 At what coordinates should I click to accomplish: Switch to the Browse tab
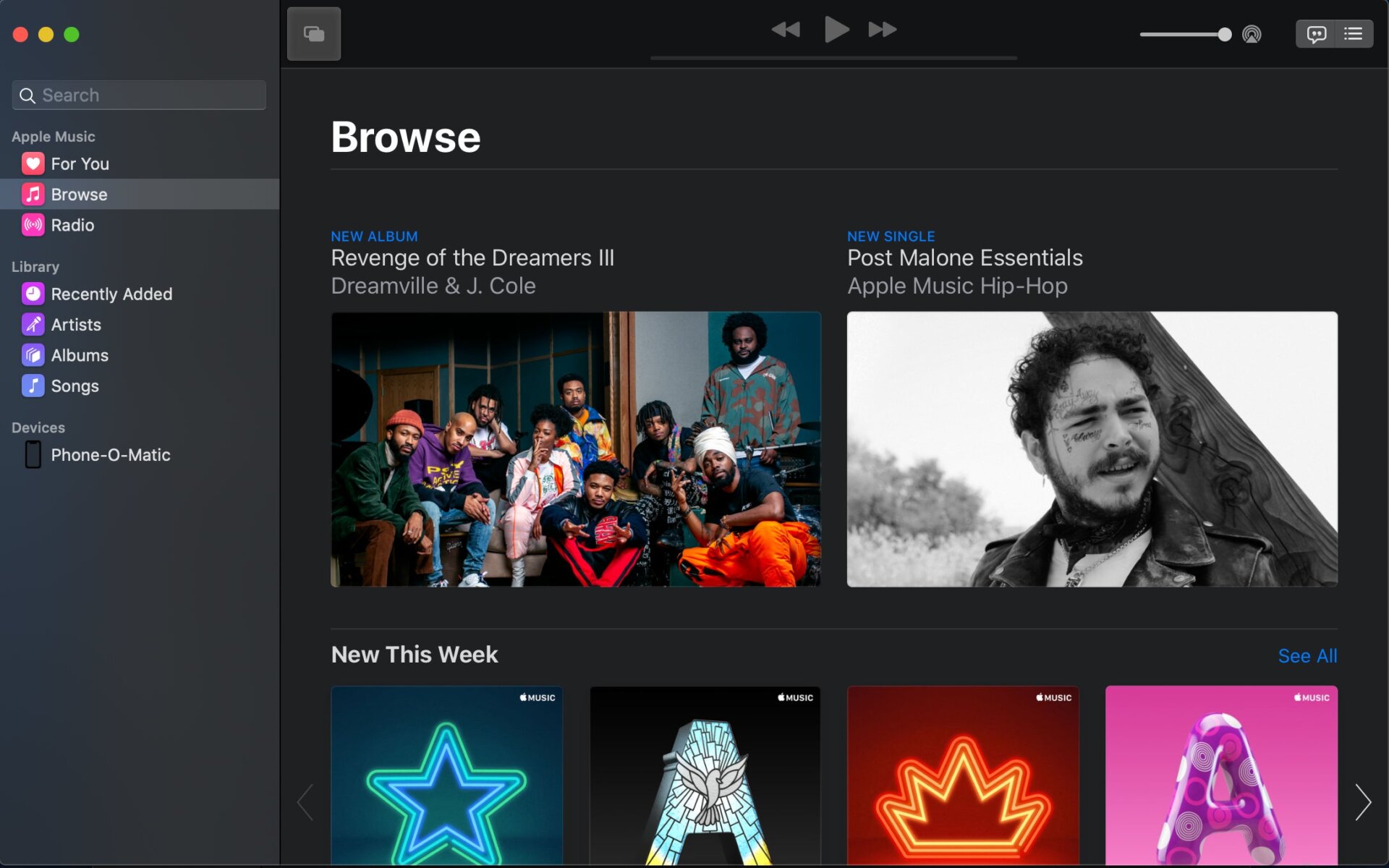point(80,194)
